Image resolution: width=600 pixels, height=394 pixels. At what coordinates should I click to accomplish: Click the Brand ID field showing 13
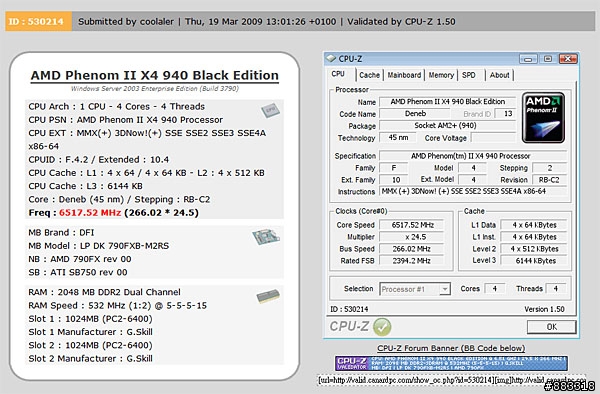pyautogui.click(x=505, y=114)
